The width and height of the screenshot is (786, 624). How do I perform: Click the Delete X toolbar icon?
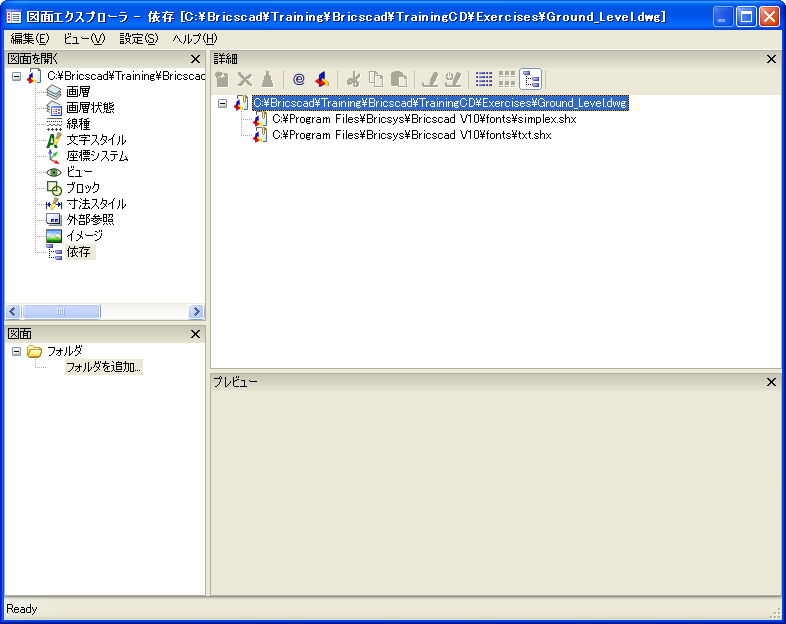click(245, 79)
